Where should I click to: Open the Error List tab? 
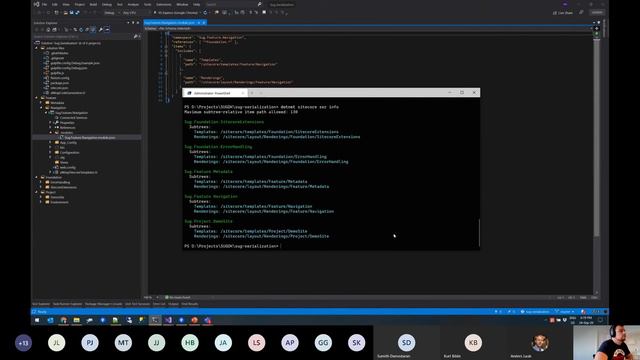click(x=159, y=304)
